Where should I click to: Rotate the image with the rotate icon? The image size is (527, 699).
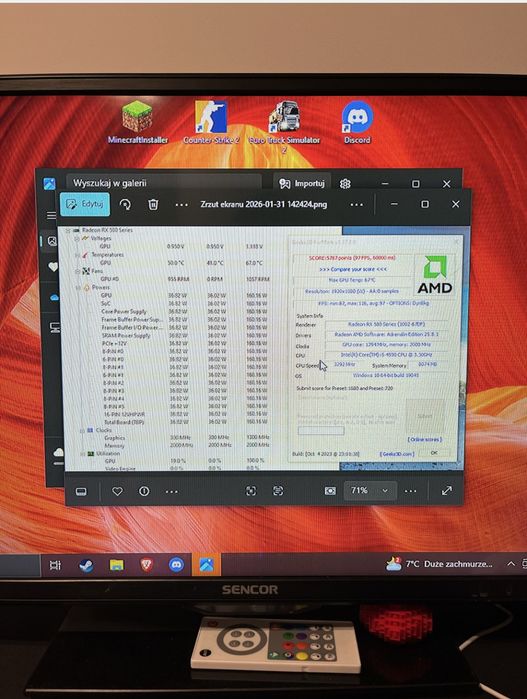tap(125, 205)
